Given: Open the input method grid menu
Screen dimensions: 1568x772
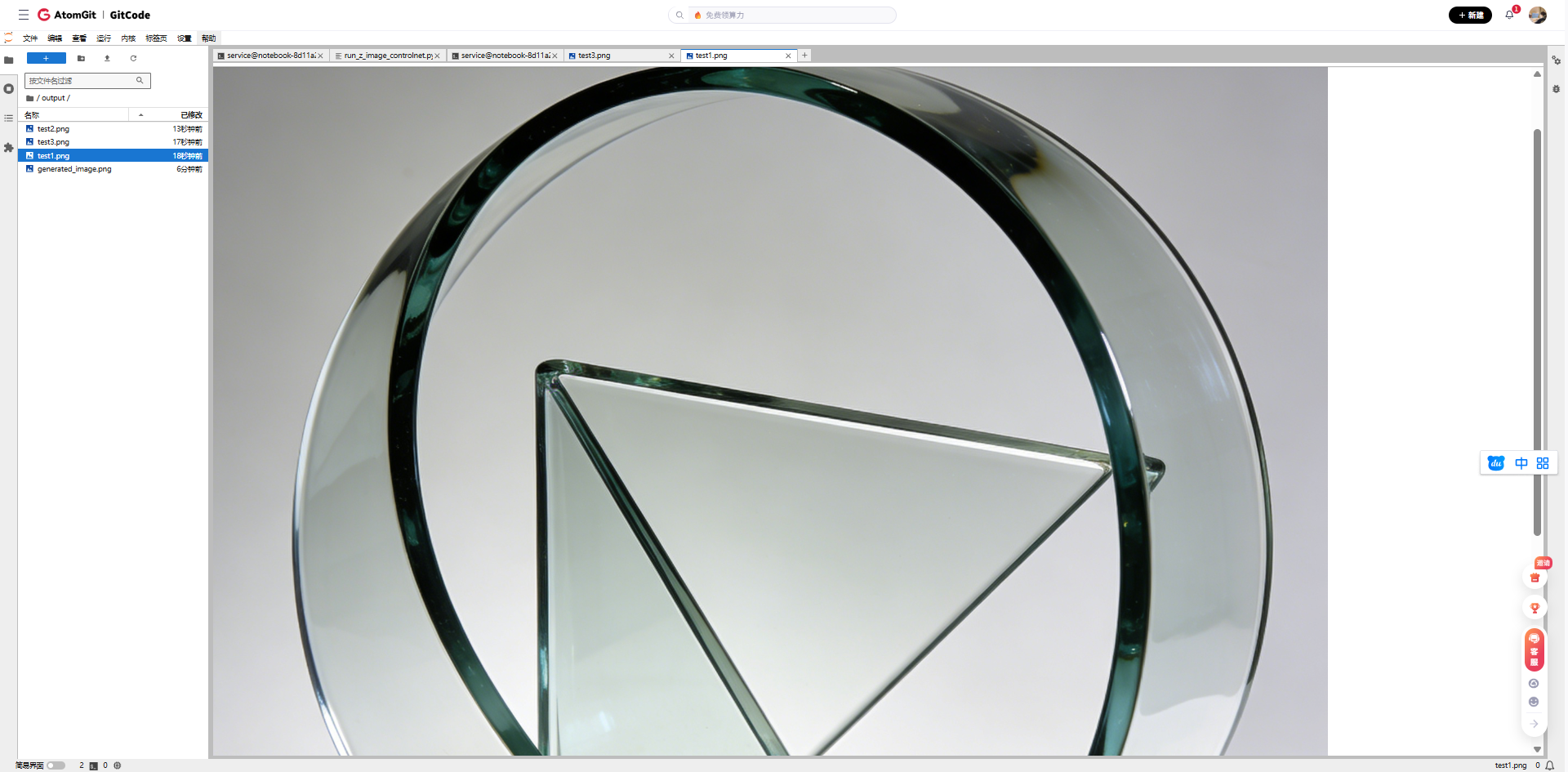Looking at the screenshot, I should tap(1543, 463).
